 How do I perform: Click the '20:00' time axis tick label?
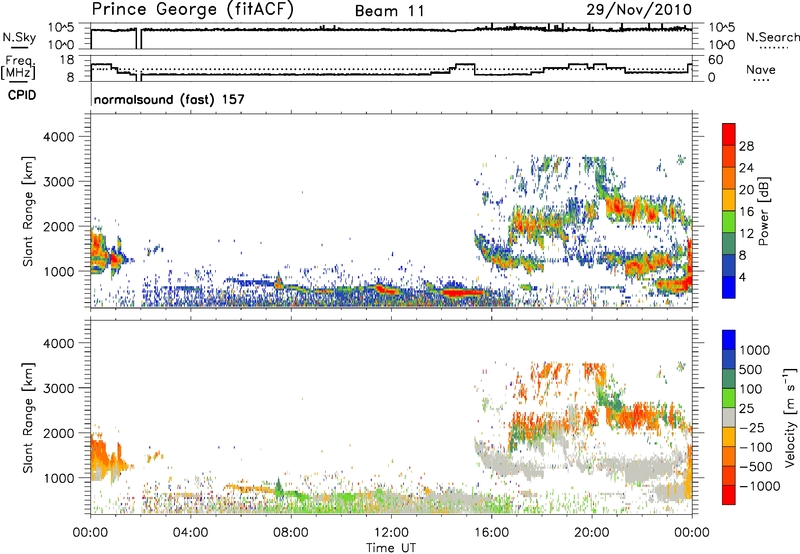pos(592,532)
